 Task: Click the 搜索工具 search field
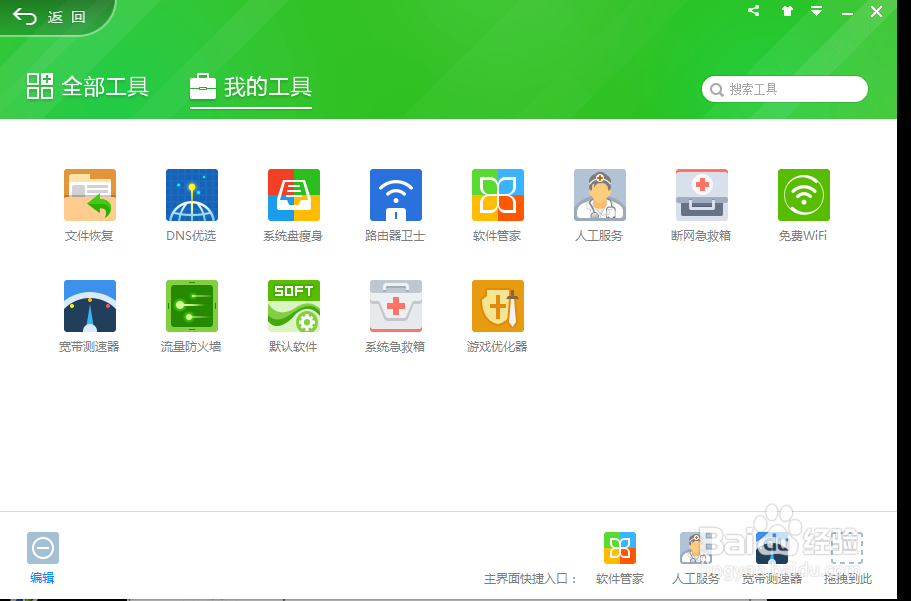pyautogui.click(x=785, y=89)
